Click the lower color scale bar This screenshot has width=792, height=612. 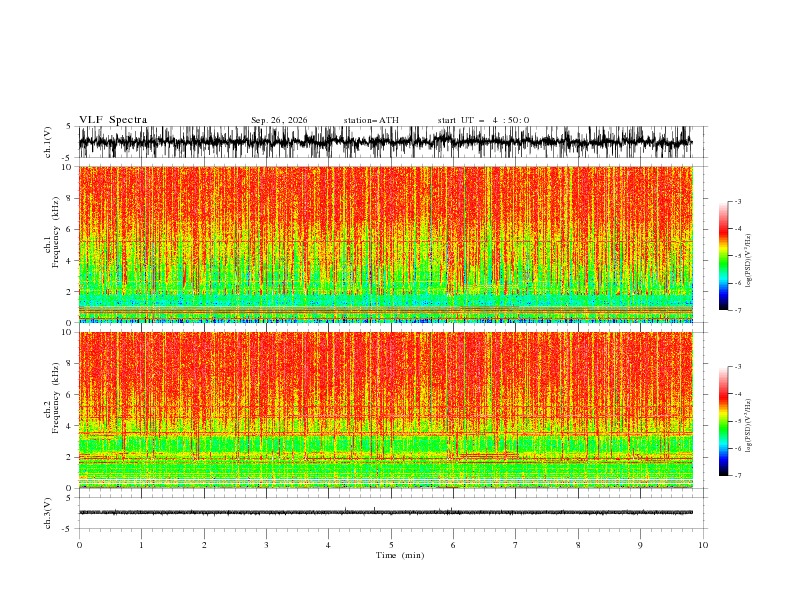723,421
